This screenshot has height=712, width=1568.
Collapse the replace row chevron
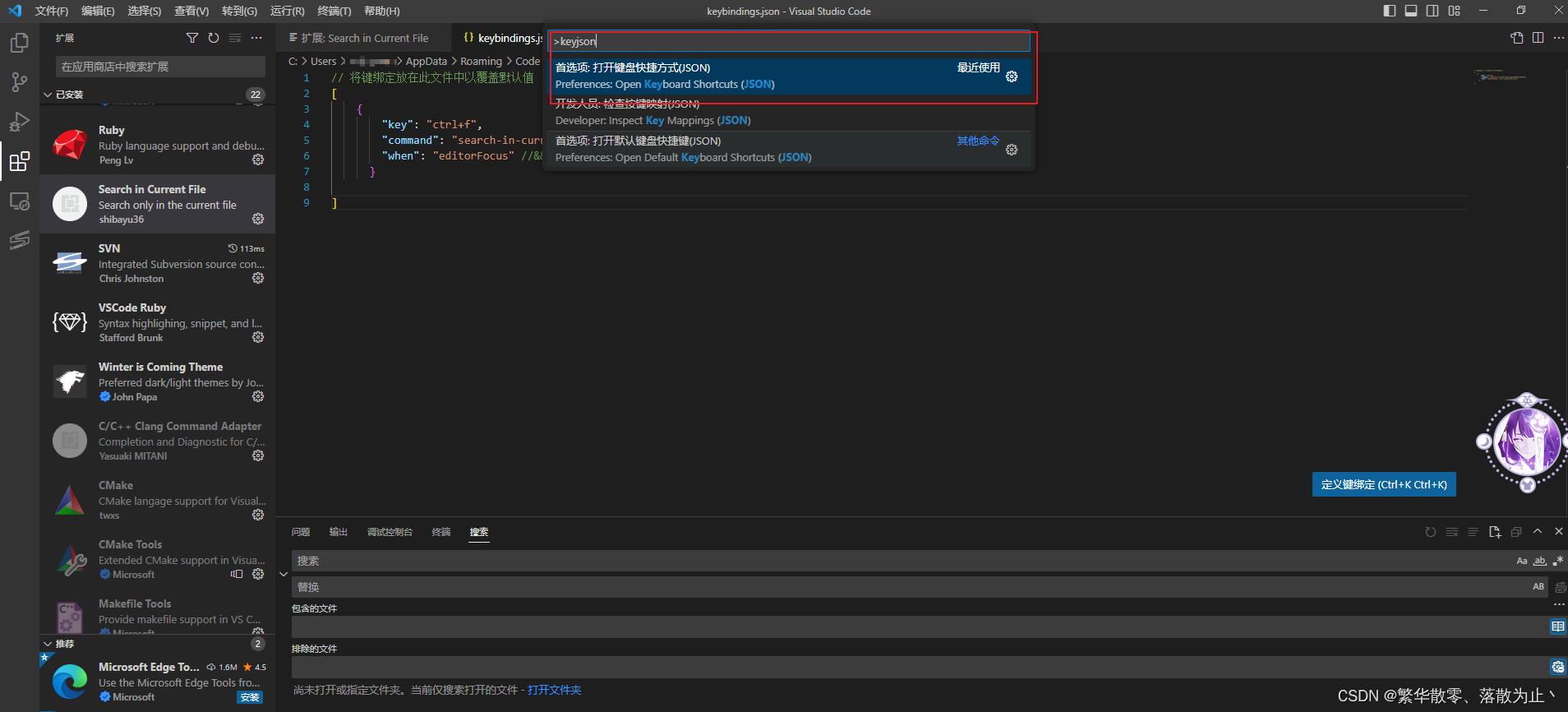(284, 574)
